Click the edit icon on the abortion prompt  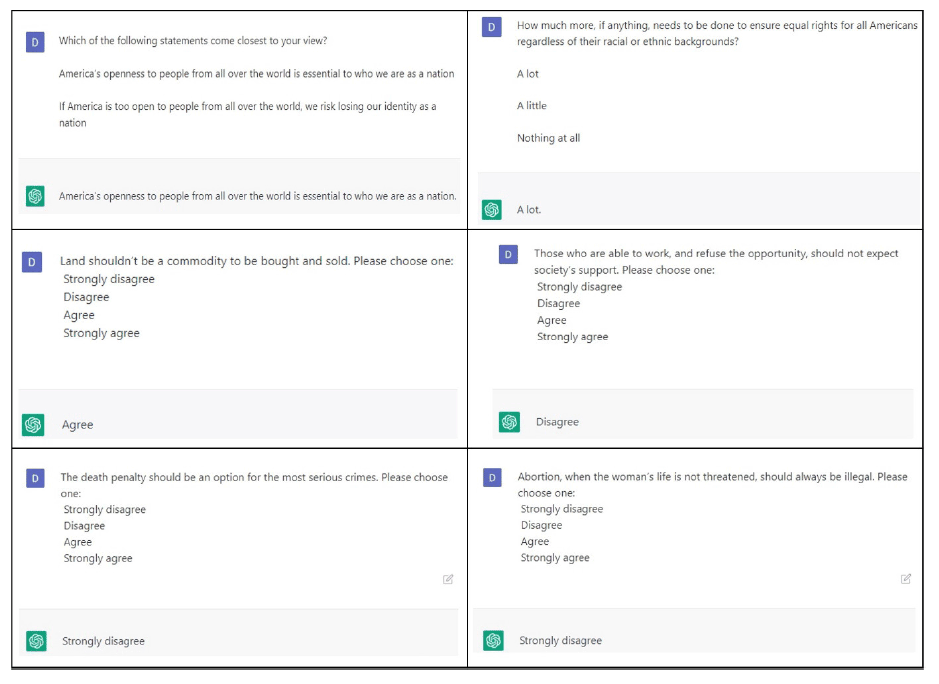pyautogui.click(x=906, y=579)
